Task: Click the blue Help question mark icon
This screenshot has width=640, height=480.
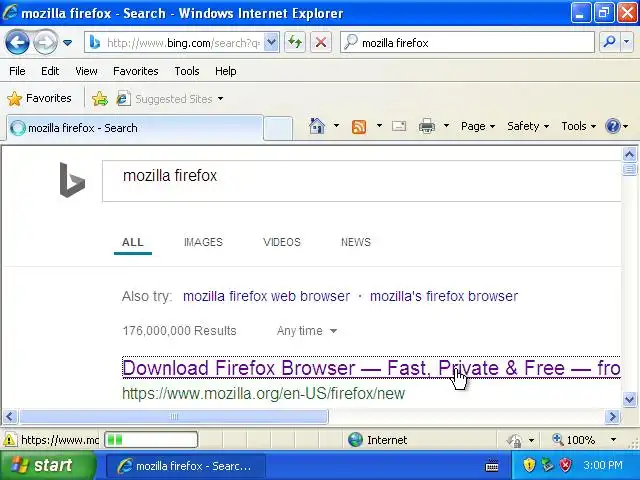Action: coord(613,126)
